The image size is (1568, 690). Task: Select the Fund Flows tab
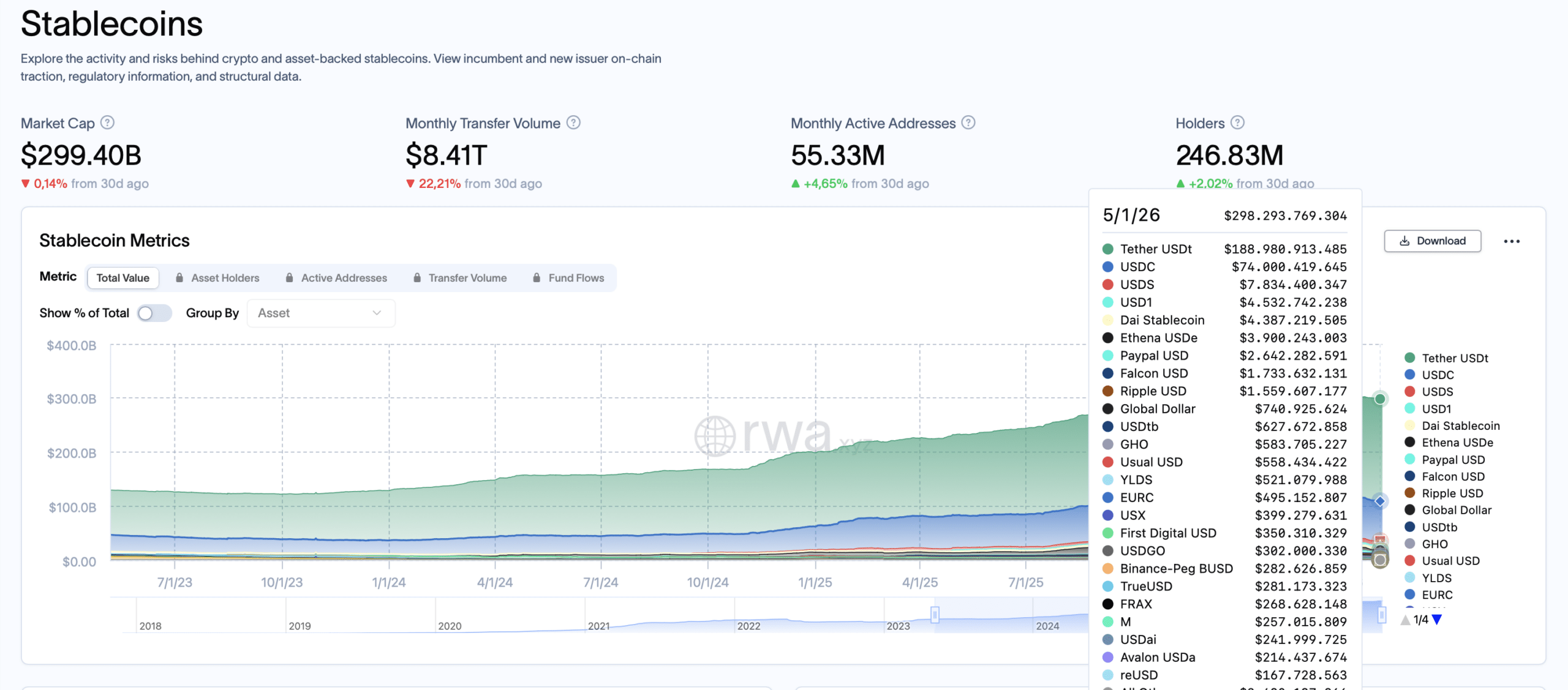point(569,278)
